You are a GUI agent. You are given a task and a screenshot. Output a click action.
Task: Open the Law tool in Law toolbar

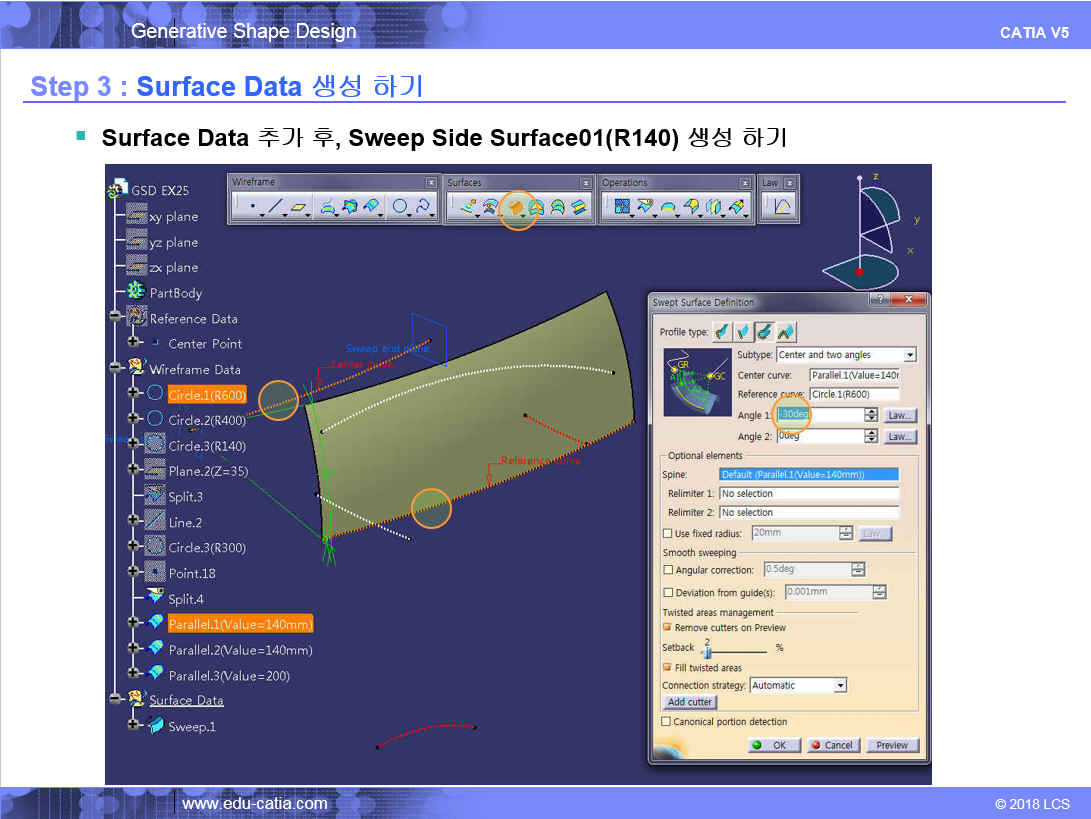pos(781,207)
